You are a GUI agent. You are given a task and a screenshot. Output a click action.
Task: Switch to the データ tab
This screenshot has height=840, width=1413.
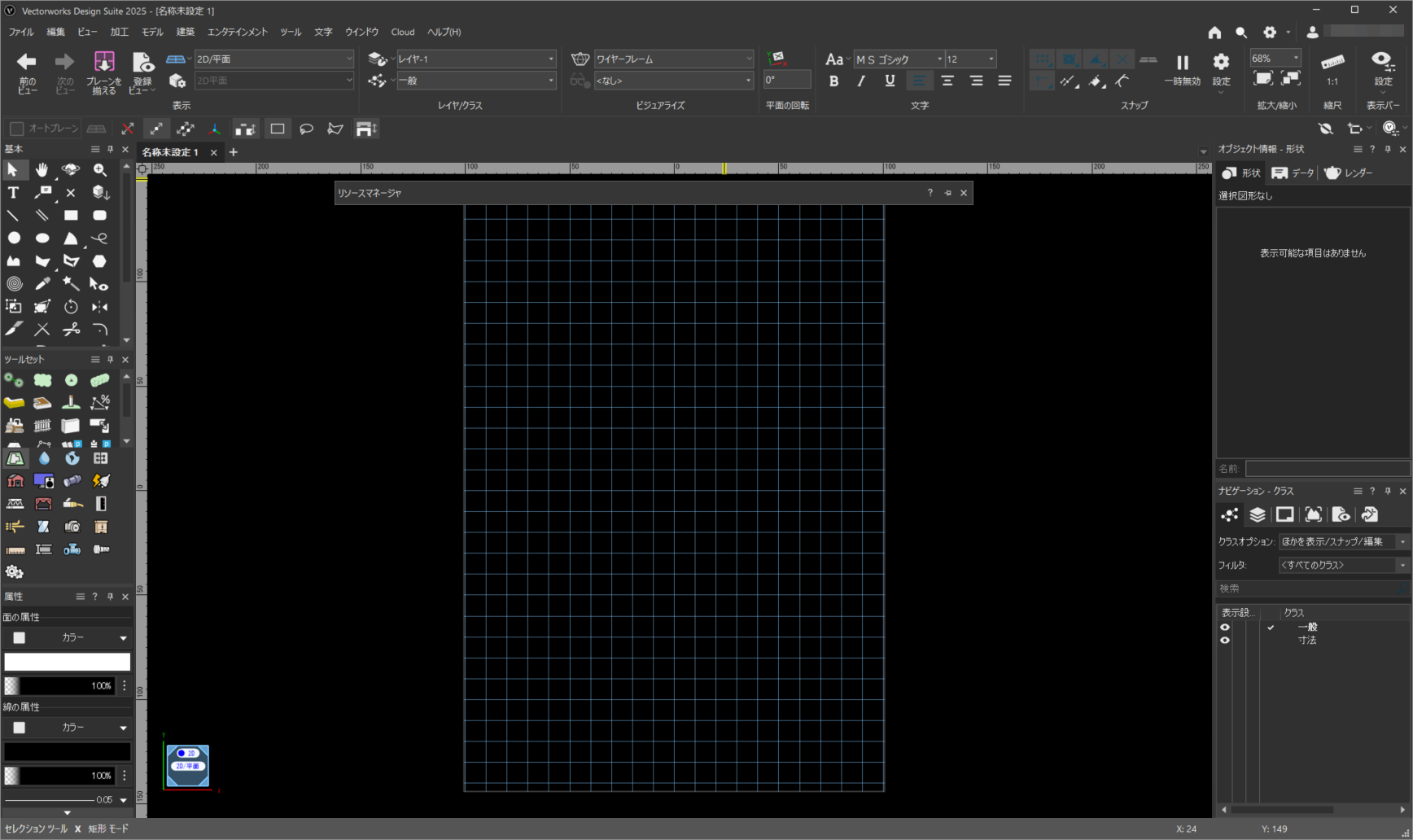(x=1293, y=173)
